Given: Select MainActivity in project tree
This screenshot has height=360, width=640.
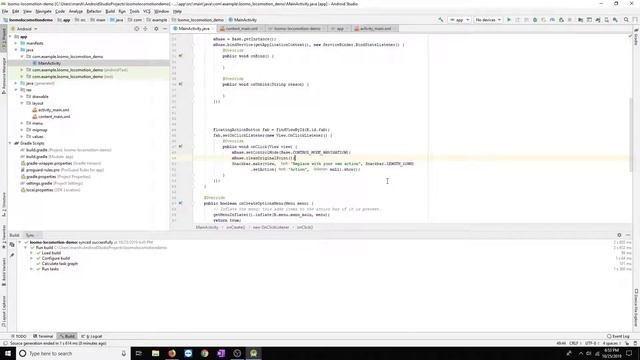Looking at the screenshot, I should (49, 63).
